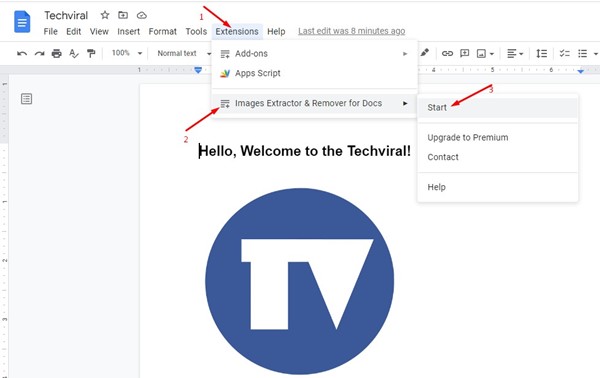This screenshot has width=600, height=378.
Task: Click the Insert link icon
Action: click(x=447, y=54)
